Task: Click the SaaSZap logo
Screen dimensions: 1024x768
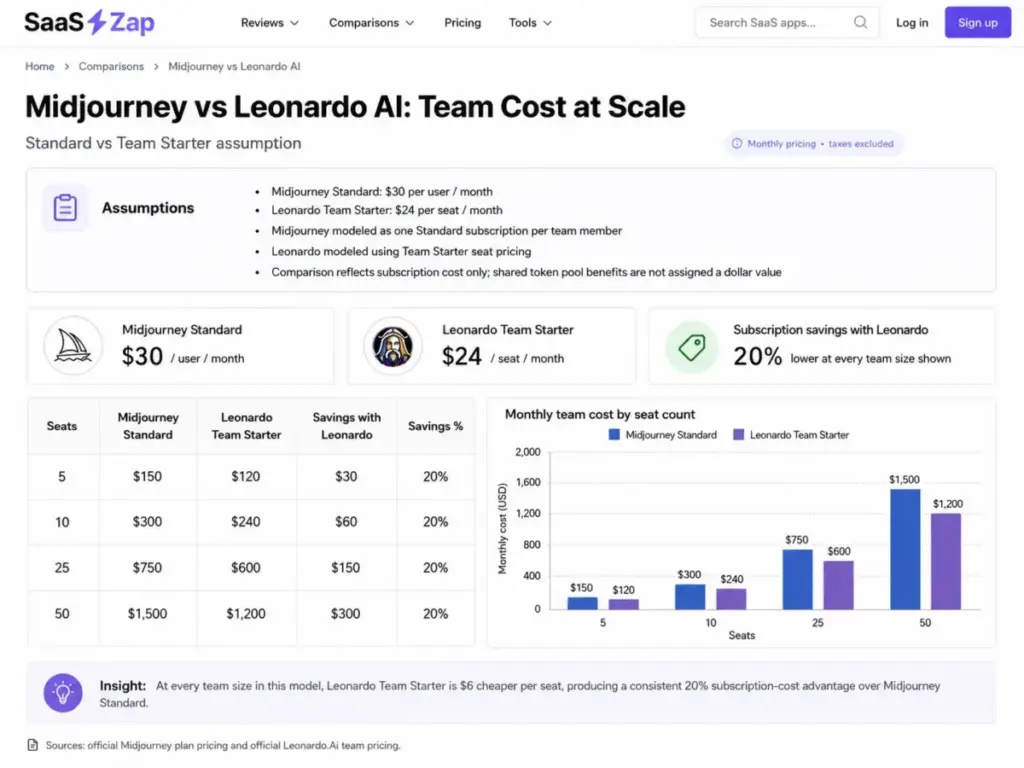Action: 89,22
